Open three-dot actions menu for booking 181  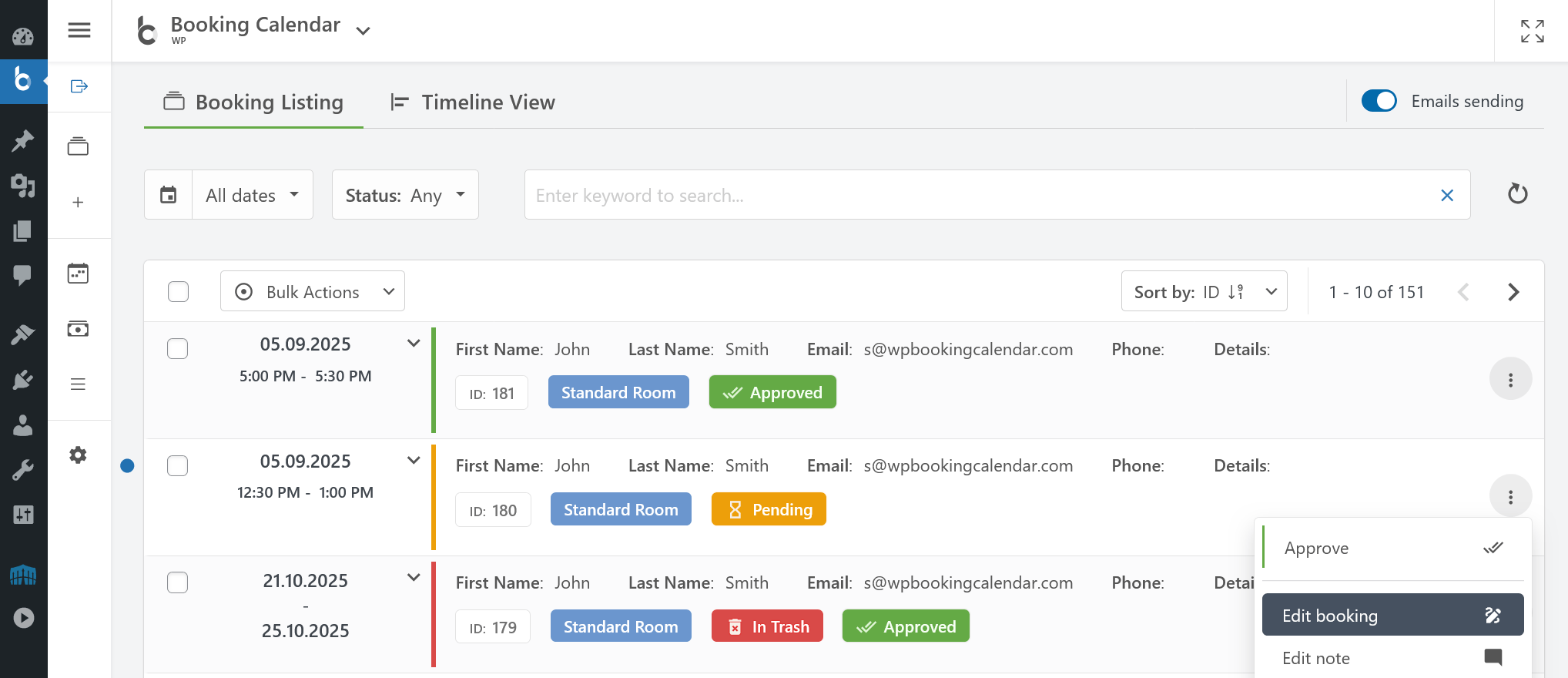pos(1510,380)
